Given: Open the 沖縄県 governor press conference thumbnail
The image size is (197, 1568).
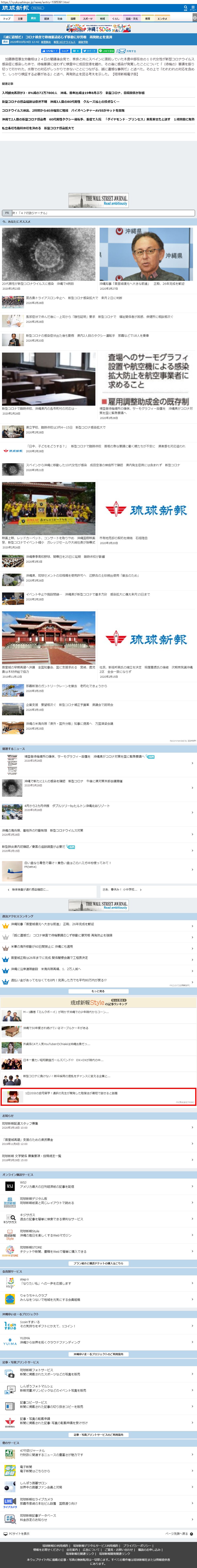Looking at the screenshot, I should coord(146,254).
